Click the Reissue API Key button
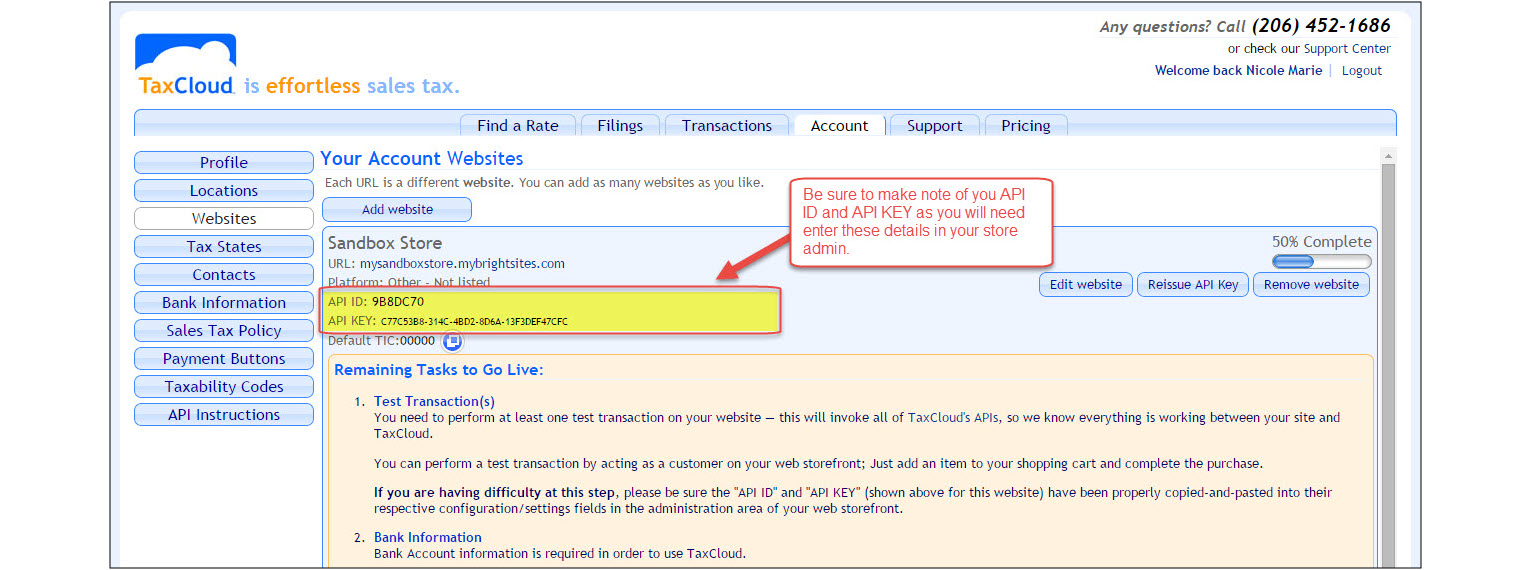The image size is (1540, 570). point(1193,285)
